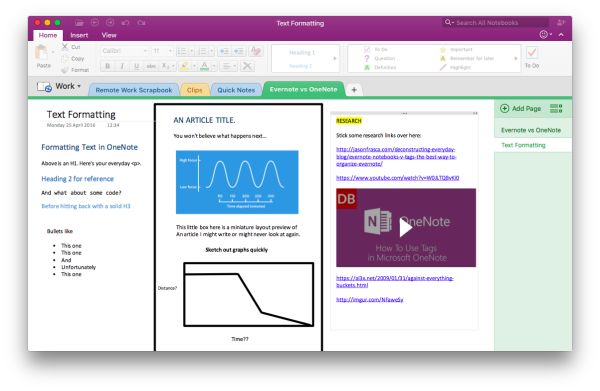Screen dimensions: 600x391
Task: Delete with the X icon in ribbon
Action: point(248,66)
